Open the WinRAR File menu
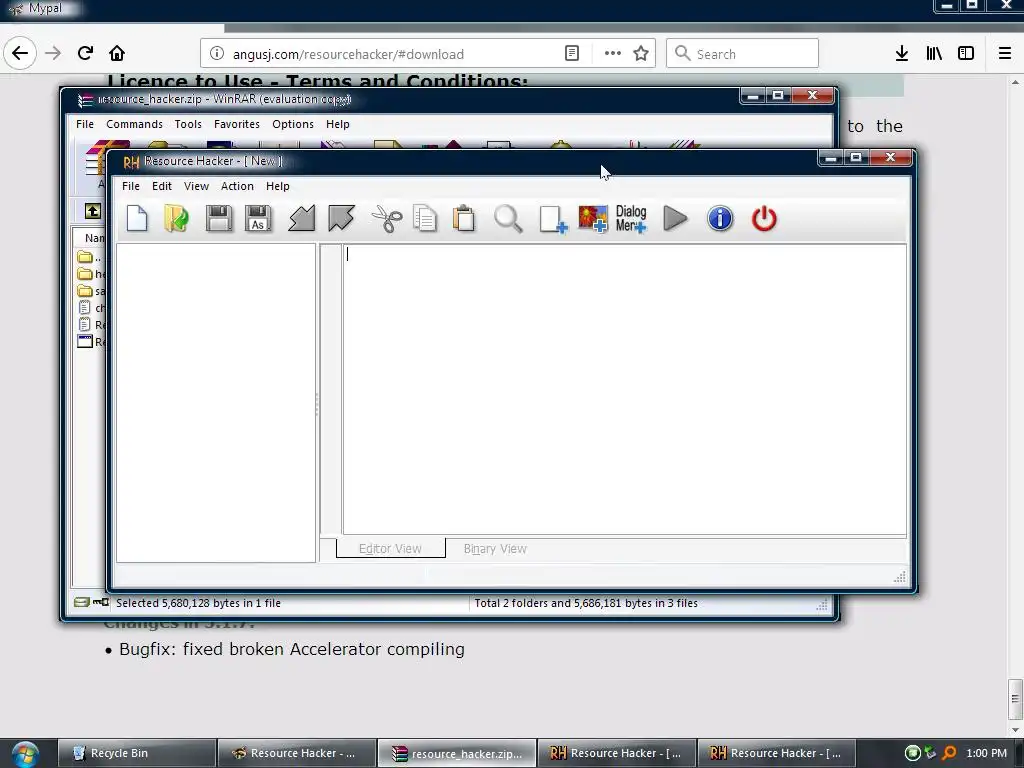 (x=85, y=124)
